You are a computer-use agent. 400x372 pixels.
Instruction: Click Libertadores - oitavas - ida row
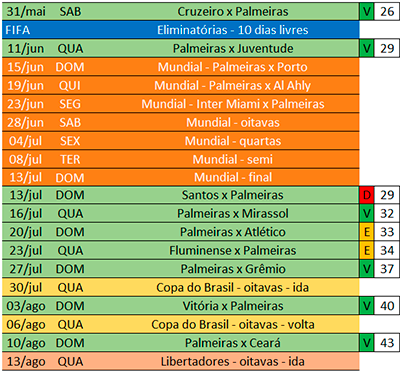click(181, 361)
